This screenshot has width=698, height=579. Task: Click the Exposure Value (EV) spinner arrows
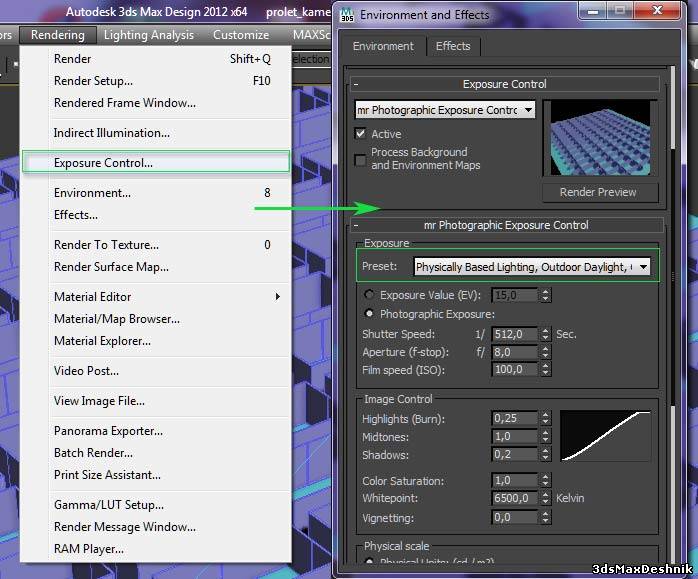(x=546, y=295)
